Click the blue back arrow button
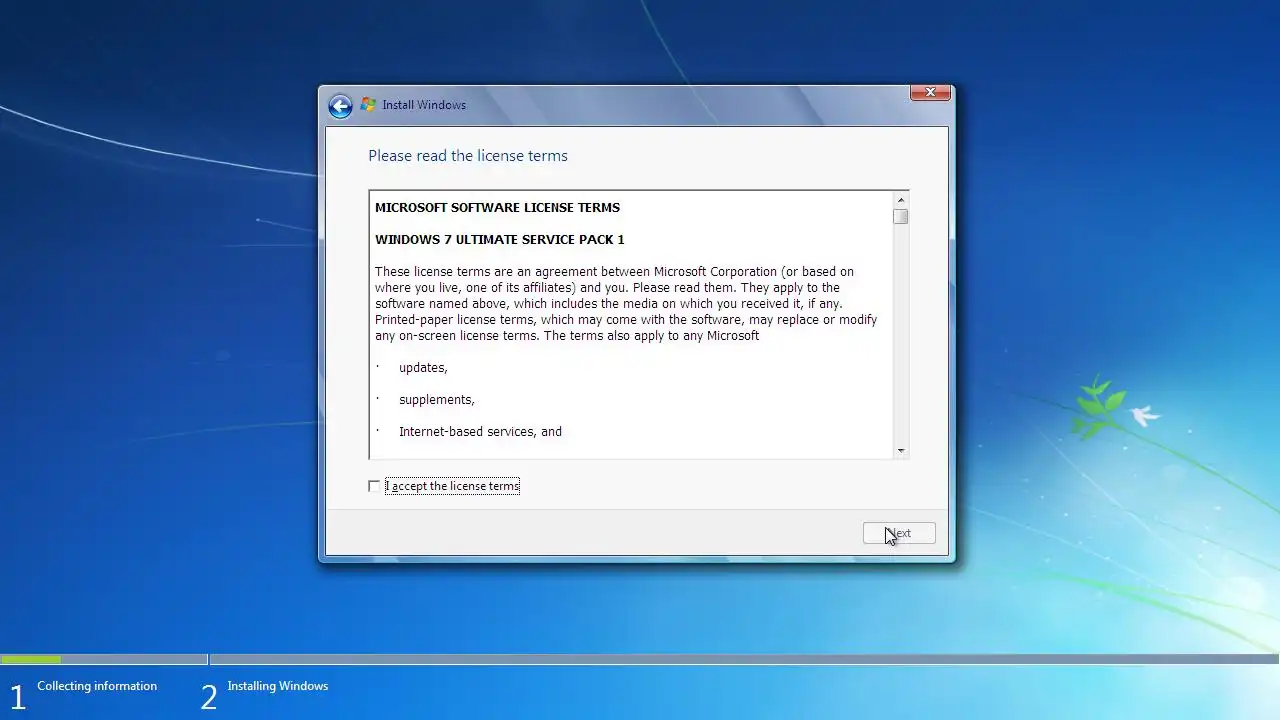 pos(340,106)
